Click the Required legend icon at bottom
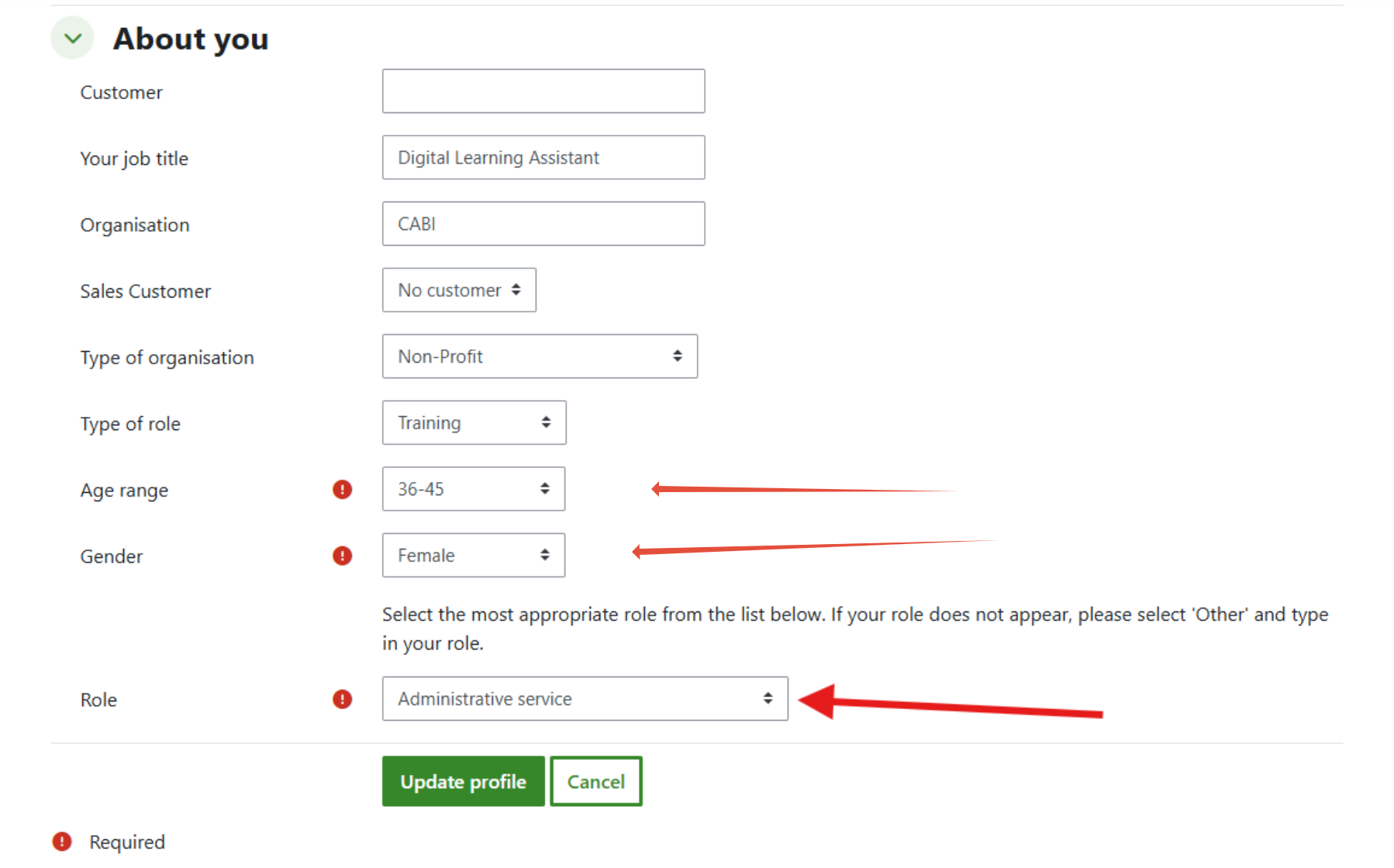Image resolution: width=1394 pixels, height=868 pixels. [62, 842]
